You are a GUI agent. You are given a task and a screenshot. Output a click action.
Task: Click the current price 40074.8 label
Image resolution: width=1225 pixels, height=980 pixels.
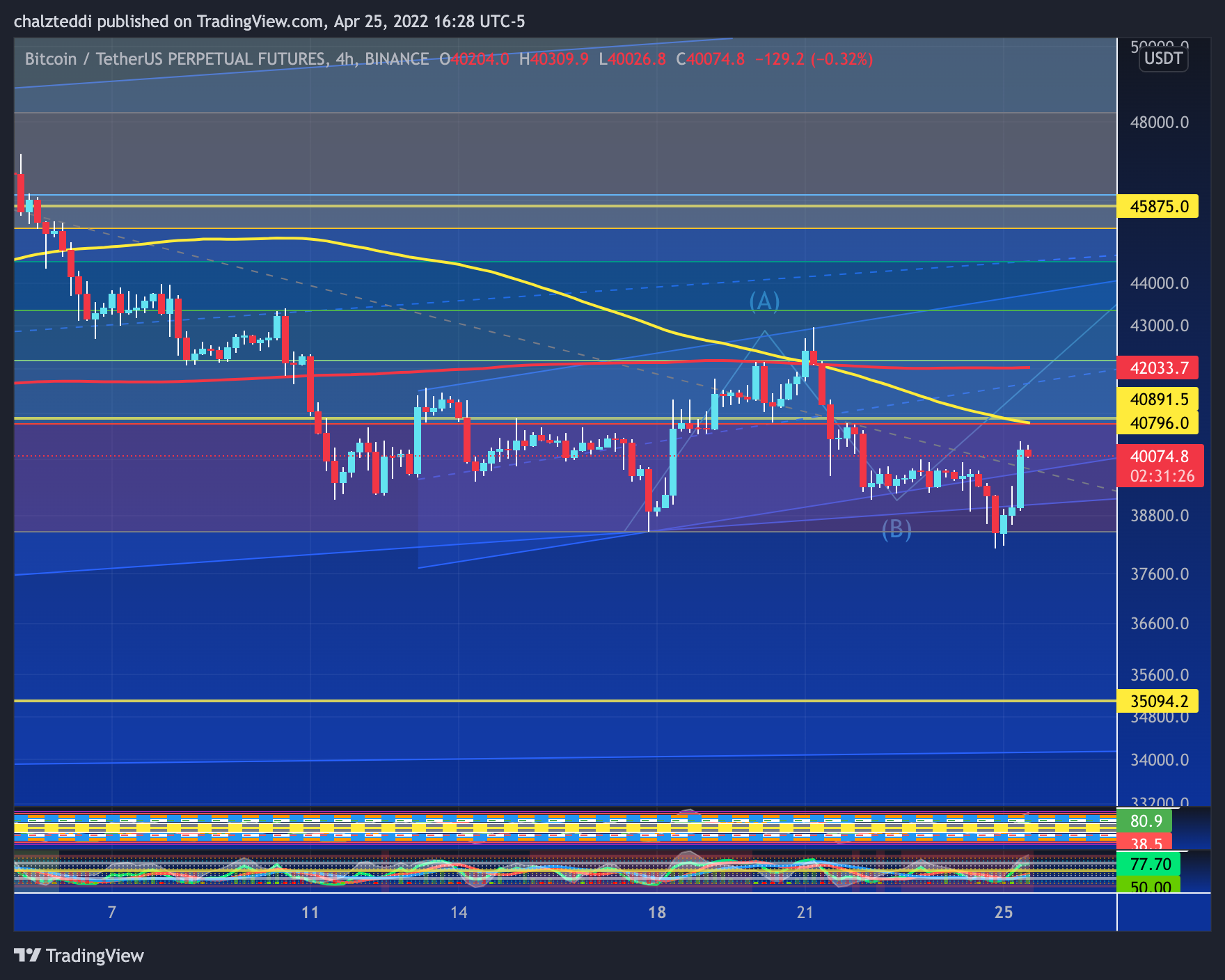(1159, 457)
